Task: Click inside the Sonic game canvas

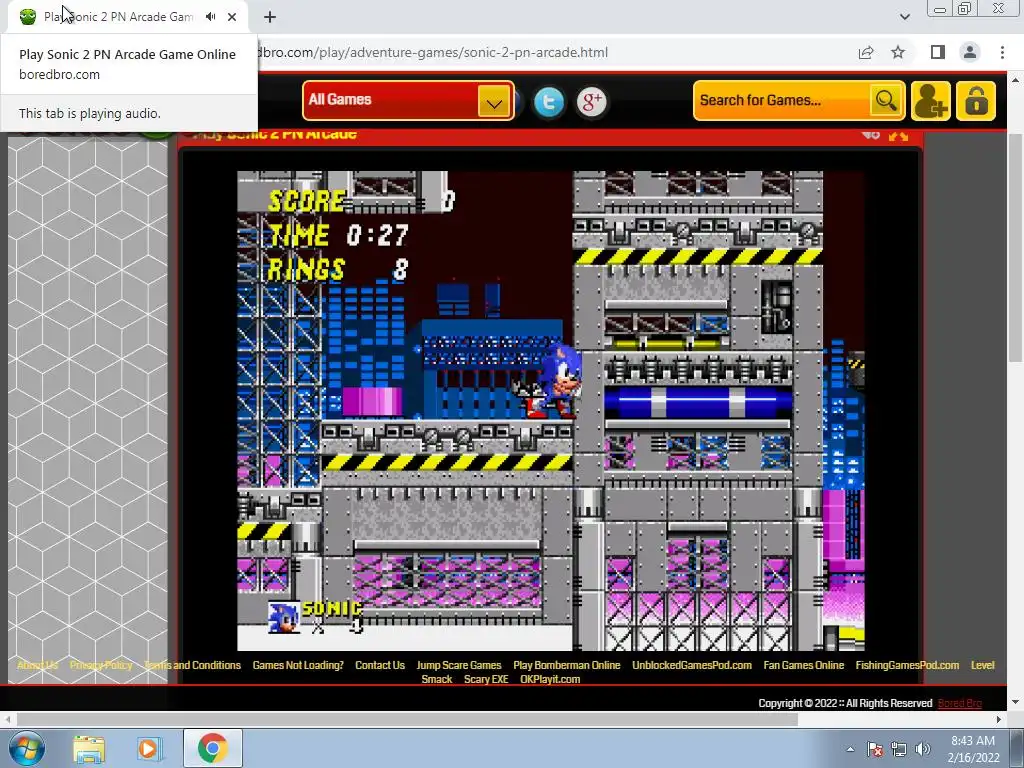Action: click(x=551, y=411)
